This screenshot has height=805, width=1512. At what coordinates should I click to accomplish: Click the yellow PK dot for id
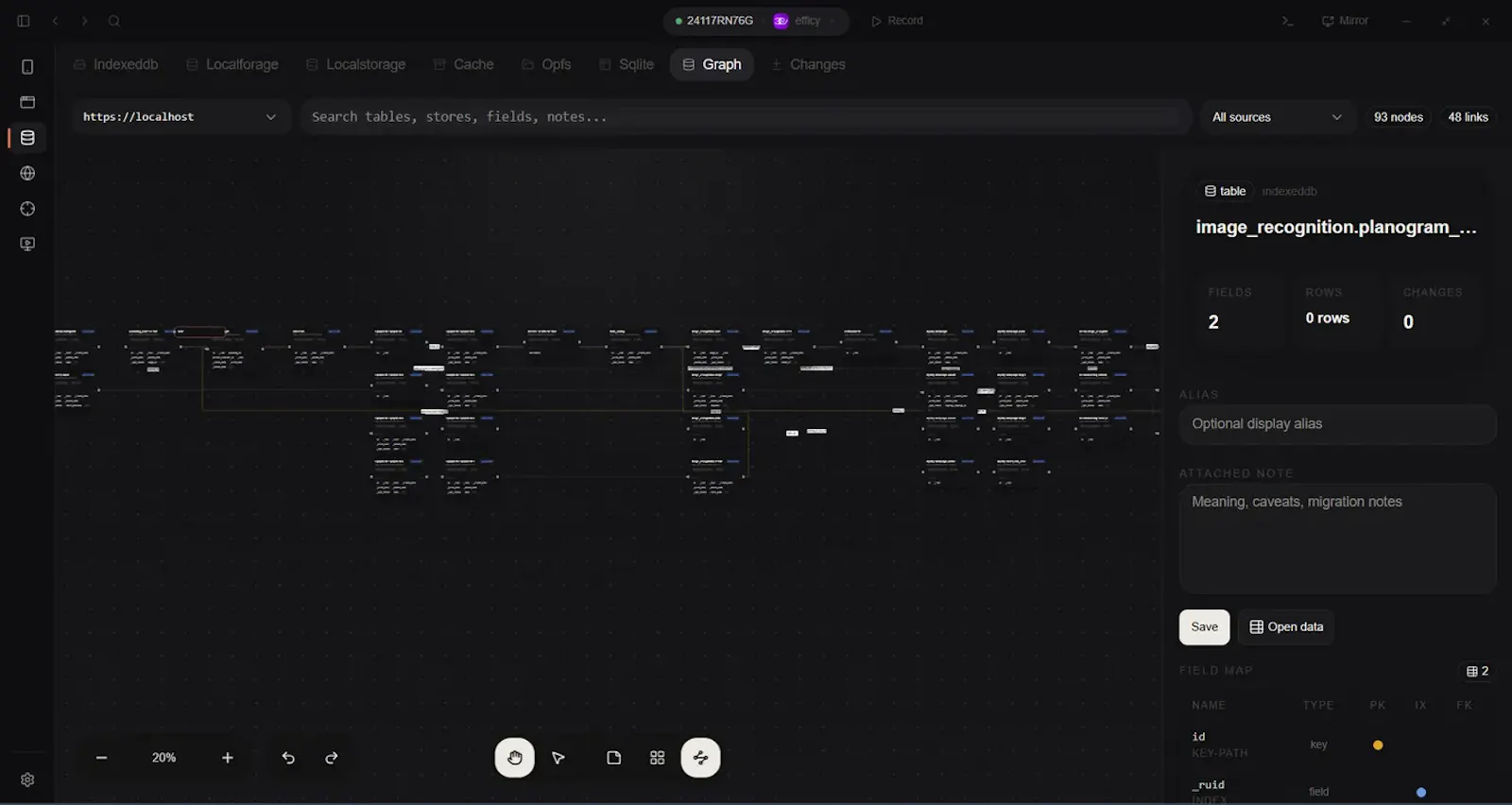click(1378, 745)
